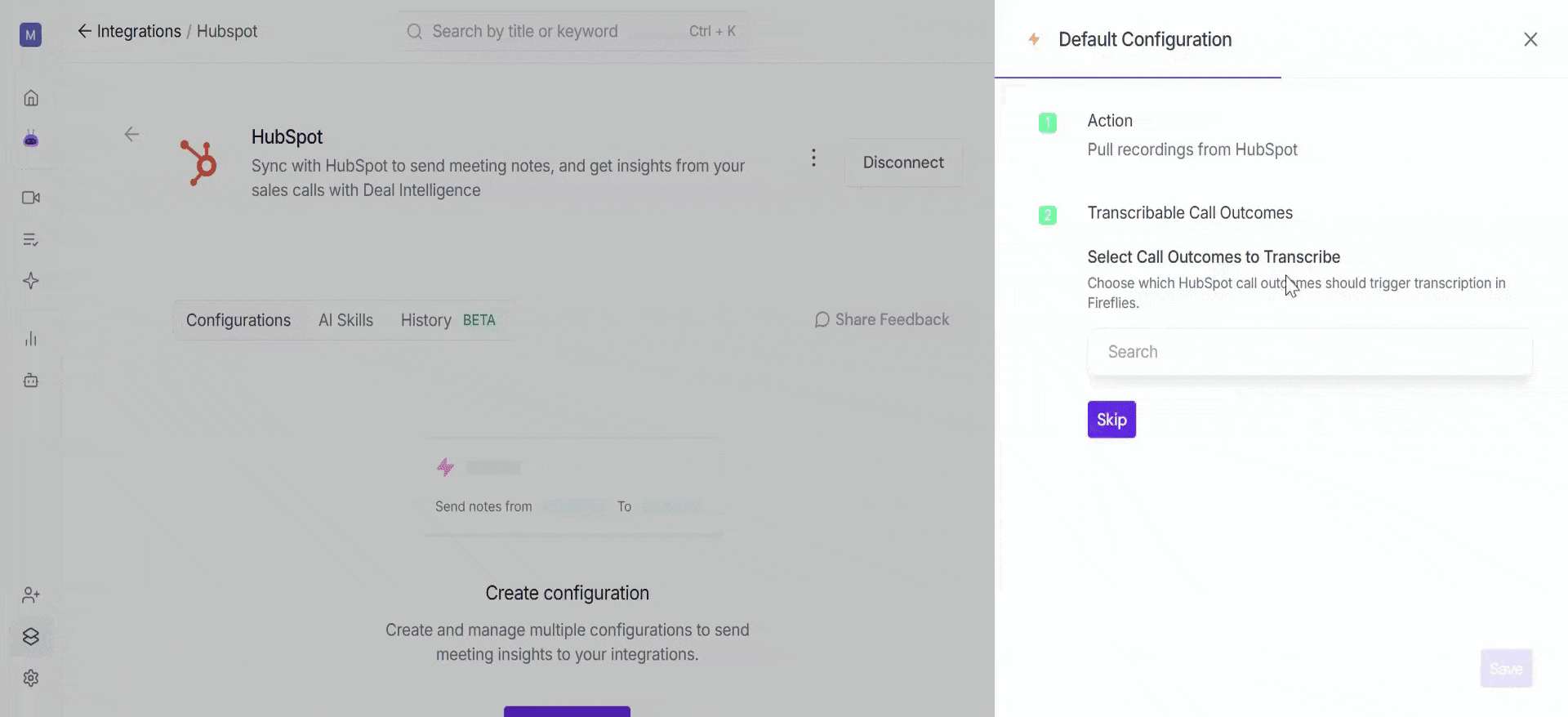Viewport: 1568px width, 717px height.
Task: Switch to the Configurations tab
Action: (238, 320)
